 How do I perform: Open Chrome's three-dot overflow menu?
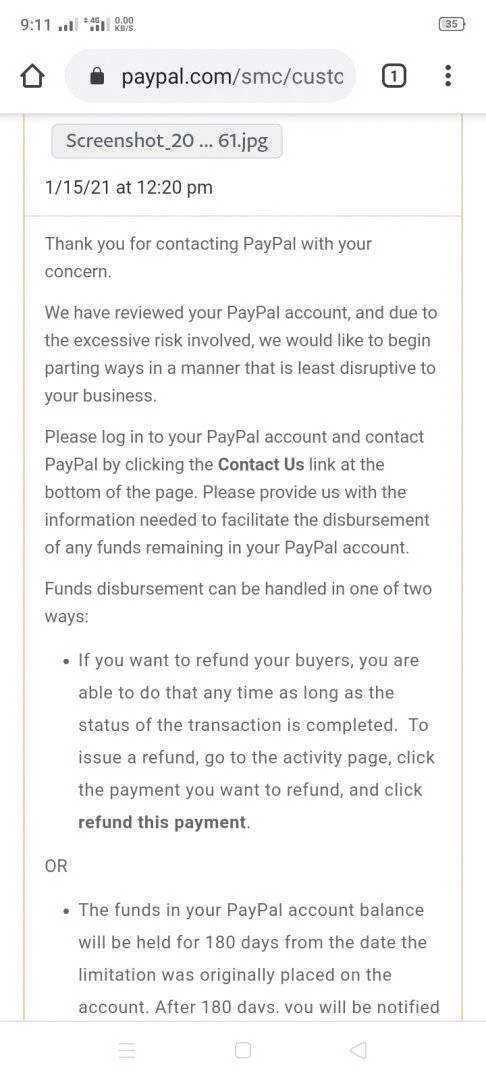448,76
